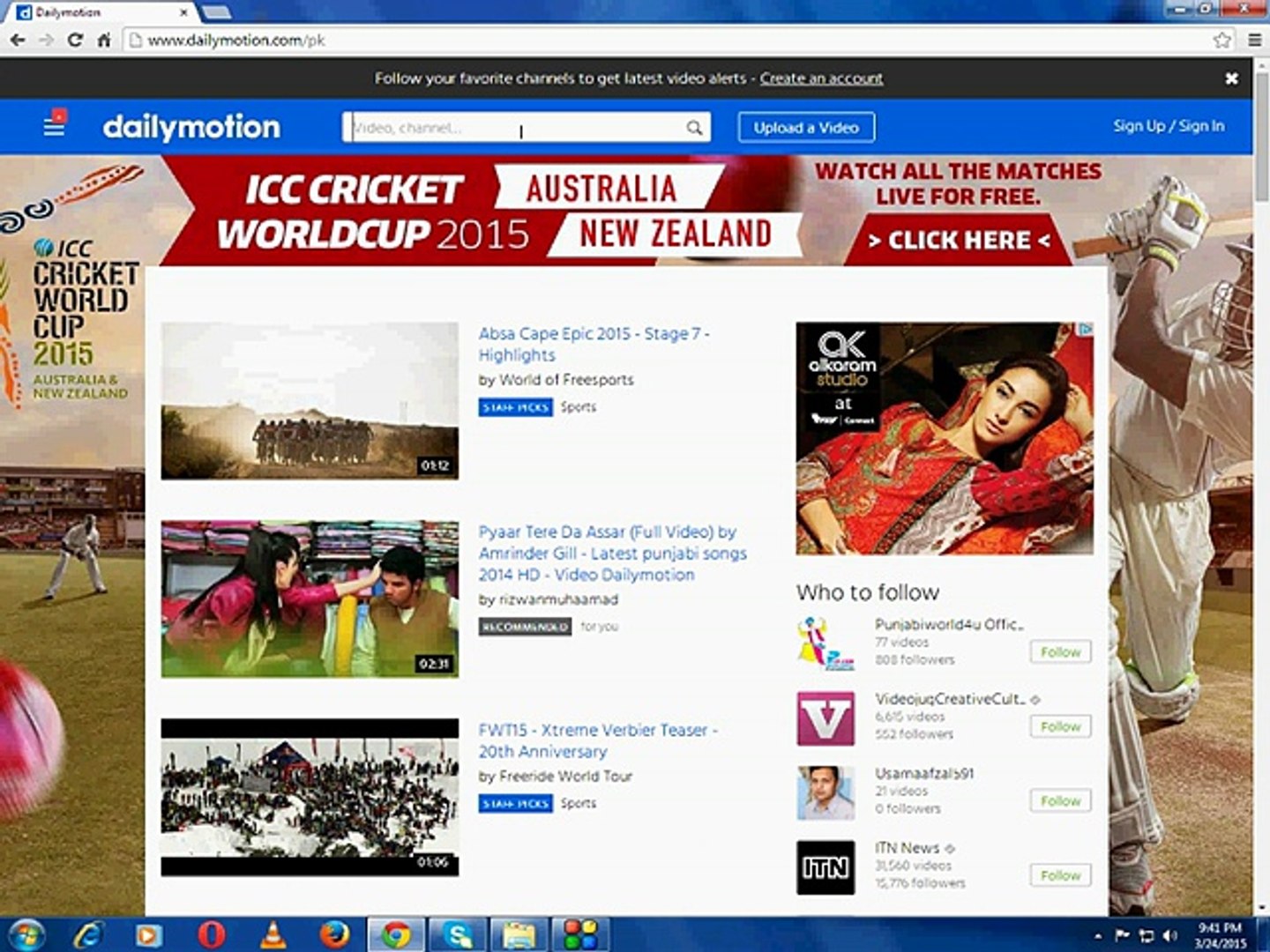
Task: Close the follow channels notification bar
Action: (1231, 78)
